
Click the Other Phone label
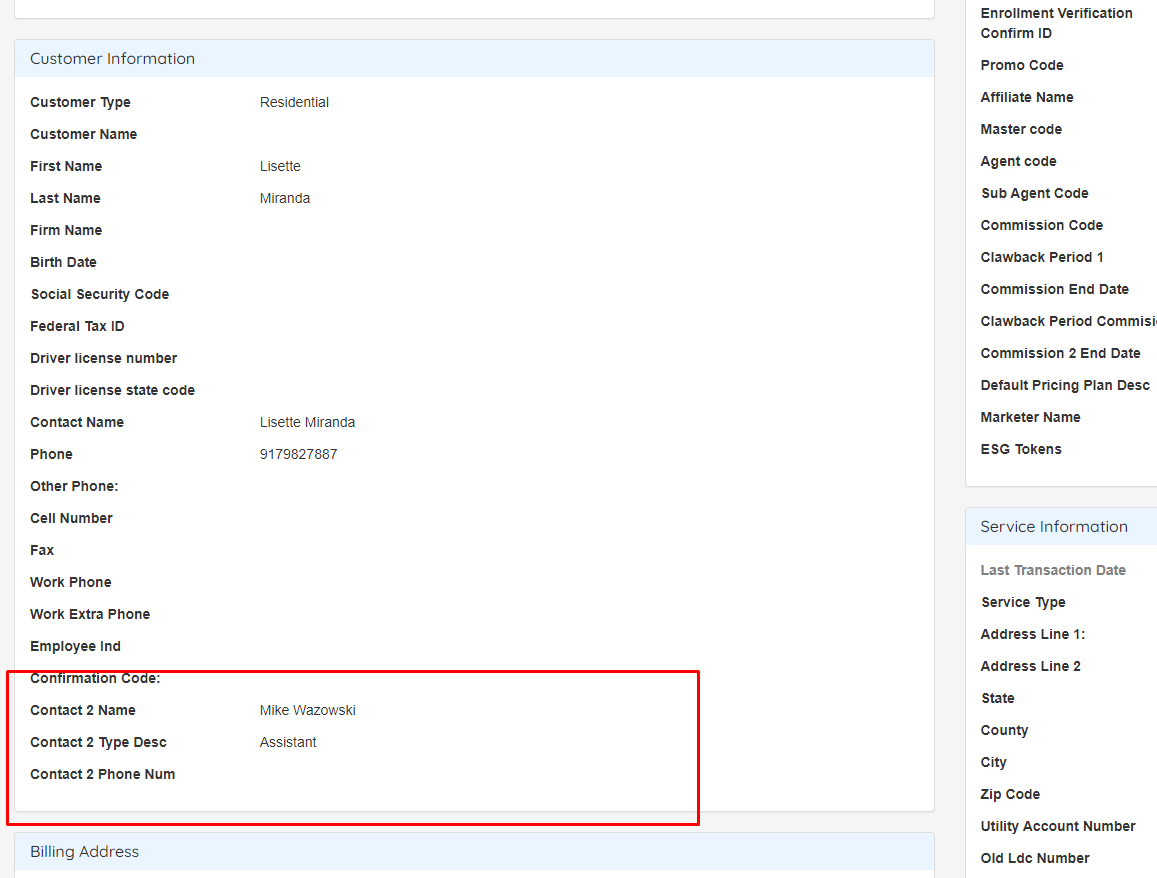coord(74,486)
